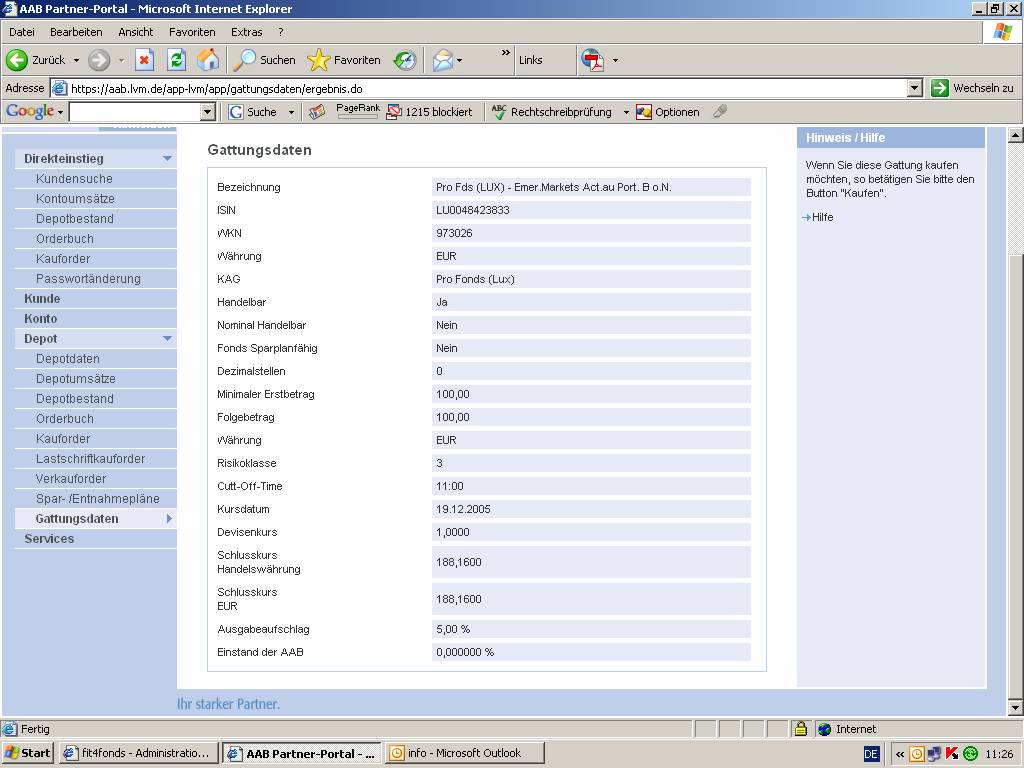Stop page loading with red X icon
1024x768 pixels.
(144, 60)
